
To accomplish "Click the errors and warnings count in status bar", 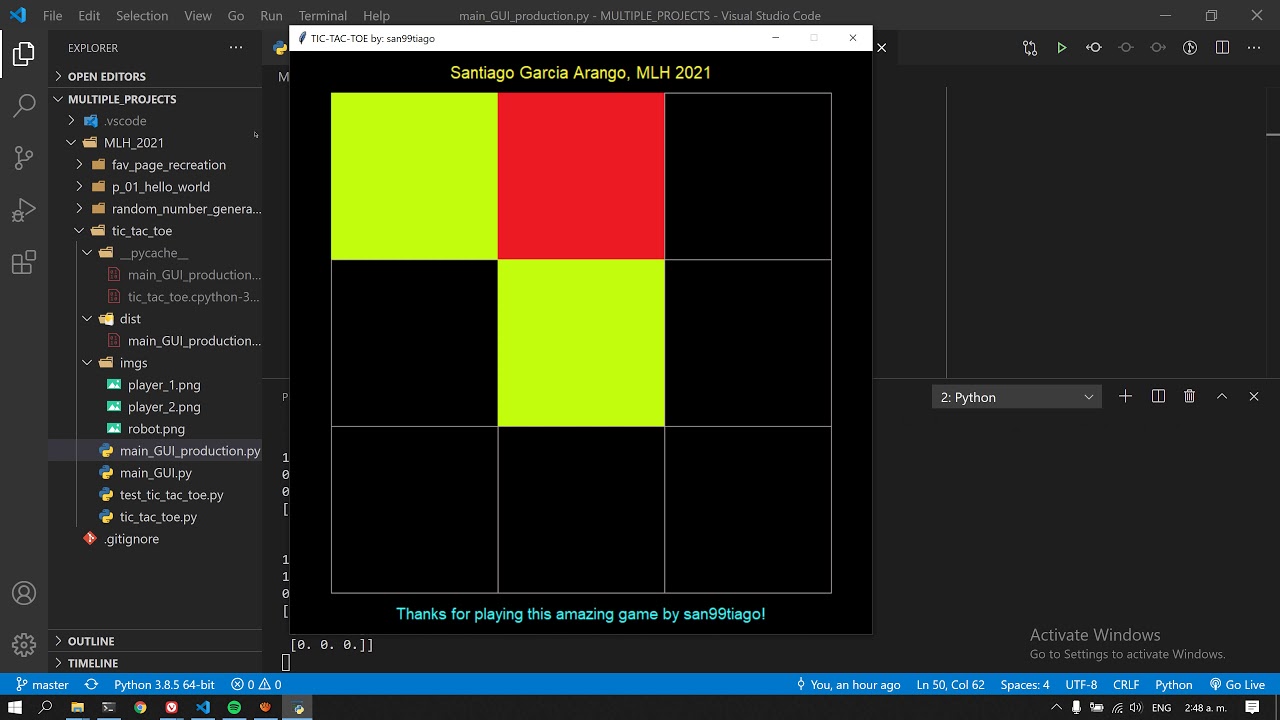I will (x=256, y=685).
